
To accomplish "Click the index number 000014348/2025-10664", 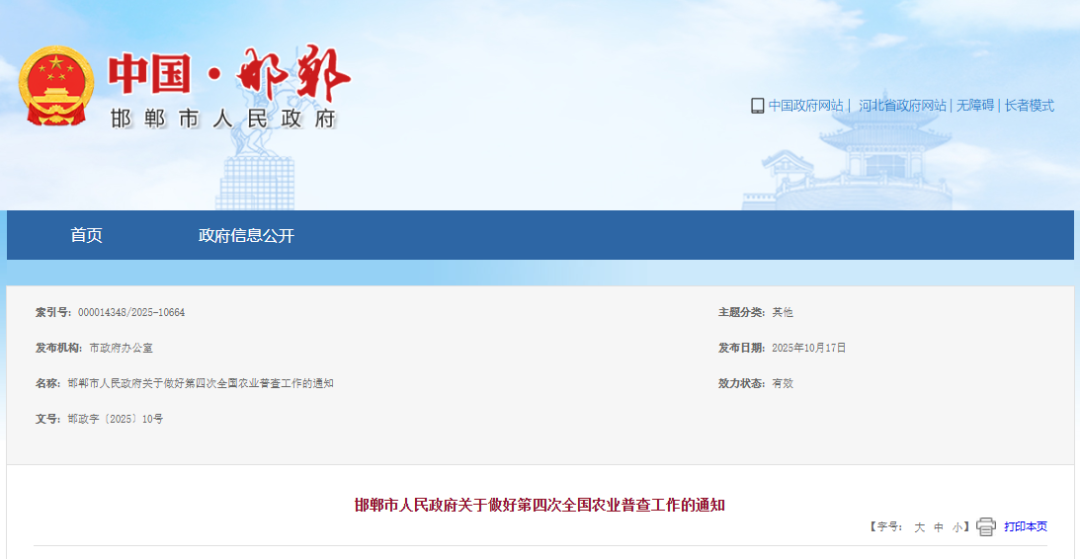I will click(131, 313).
